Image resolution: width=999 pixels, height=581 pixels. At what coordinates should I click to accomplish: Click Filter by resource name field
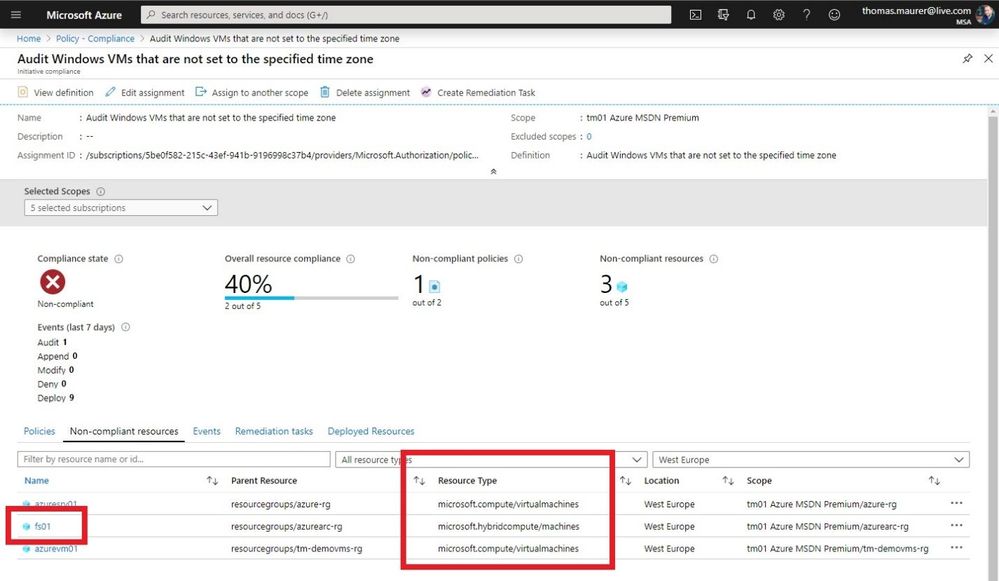coord(173,459)
